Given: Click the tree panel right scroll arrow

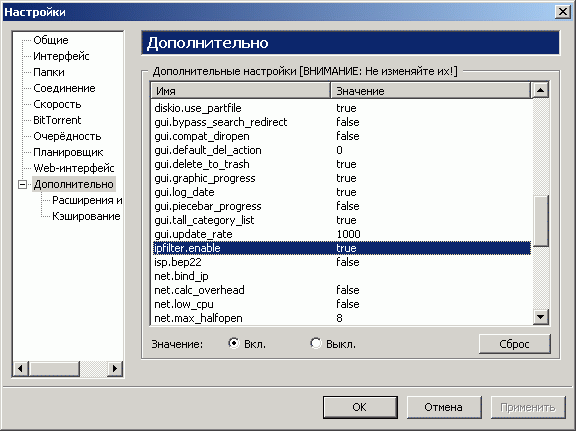Looking at the screenshot, I should (115, 368).
